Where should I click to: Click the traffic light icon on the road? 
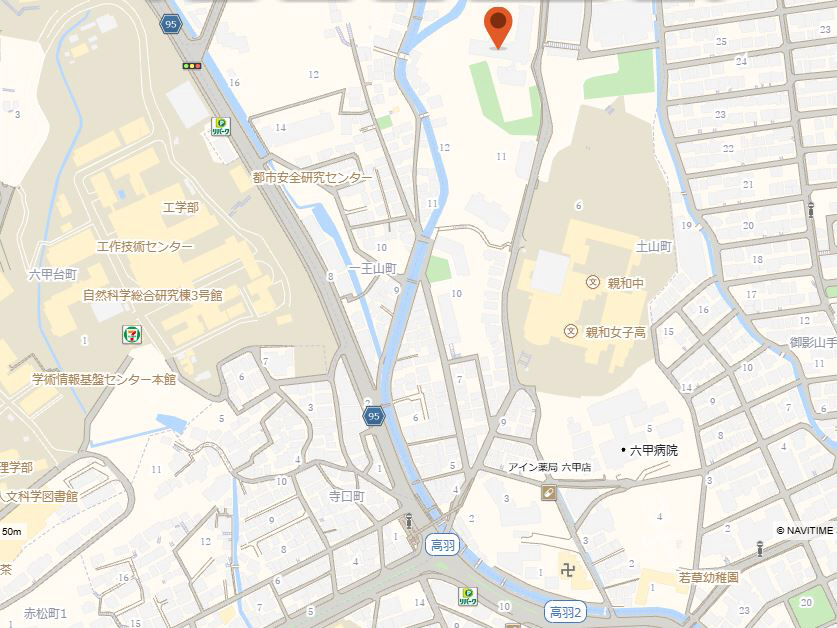[x=192, y=66]
